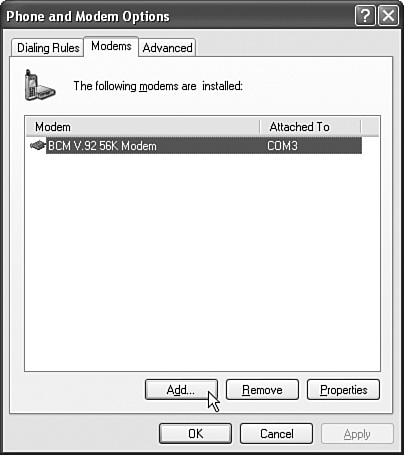Open Properties for the selected modem
This screenshot has width=404, height=455.
click(x=343, y=390)
